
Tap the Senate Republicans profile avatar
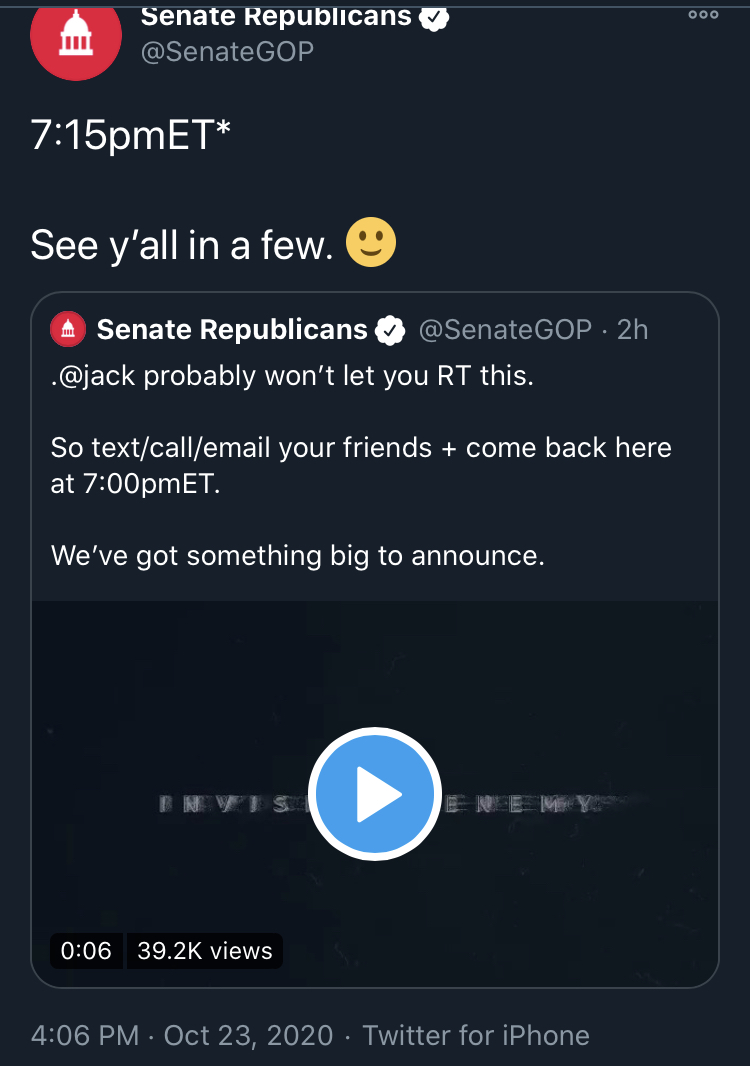point(76,37)
